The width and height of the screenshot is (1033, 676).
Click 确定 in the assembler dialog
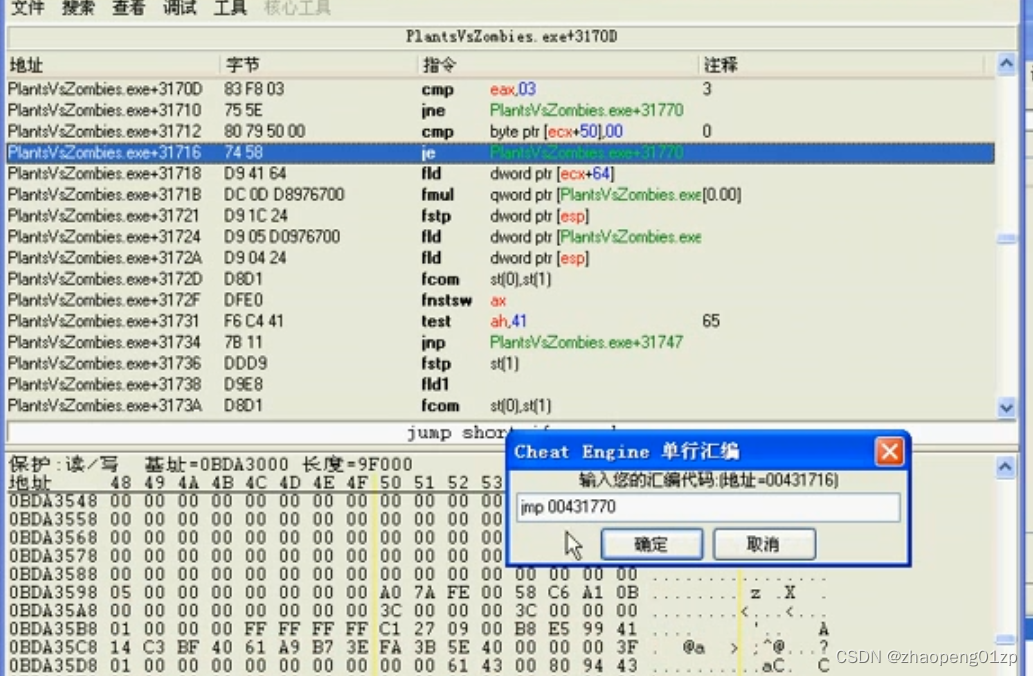[x=651, y=544]
